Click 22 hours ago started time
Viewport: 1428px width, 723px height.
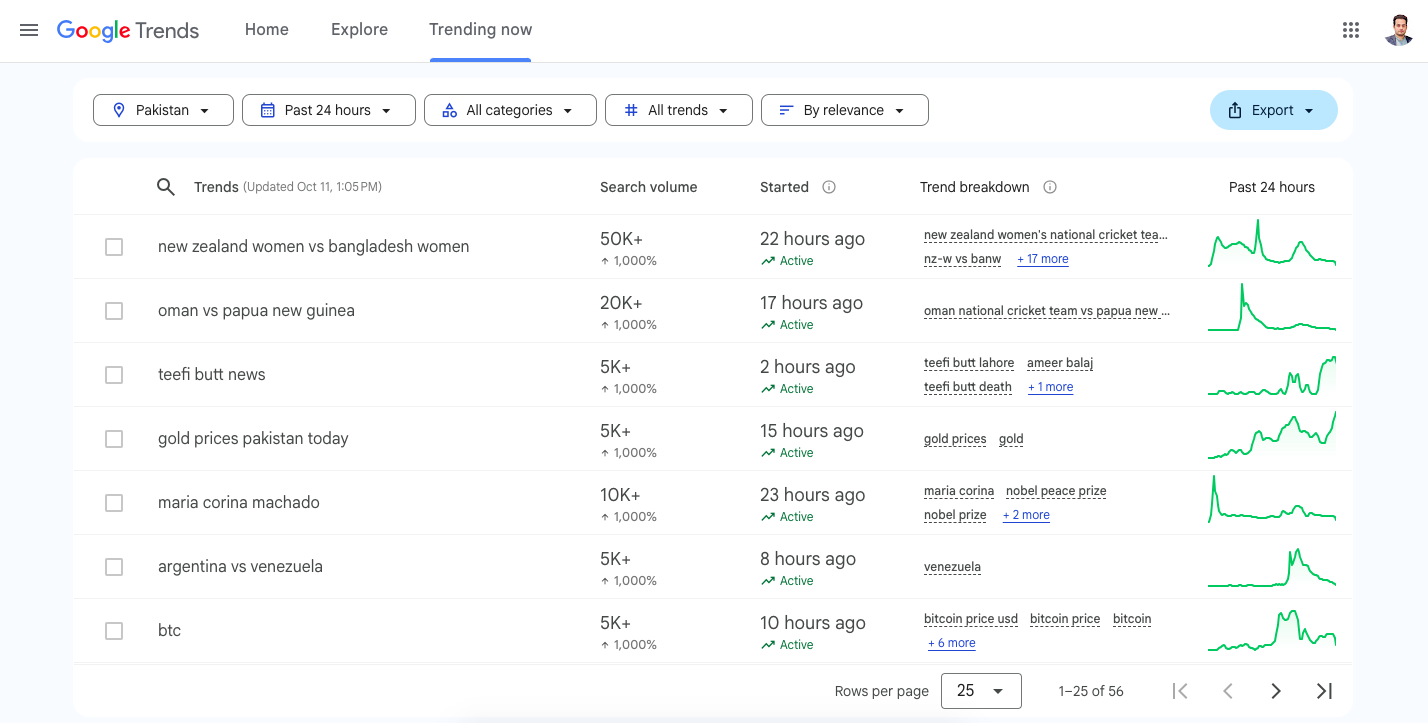point(812,239)
